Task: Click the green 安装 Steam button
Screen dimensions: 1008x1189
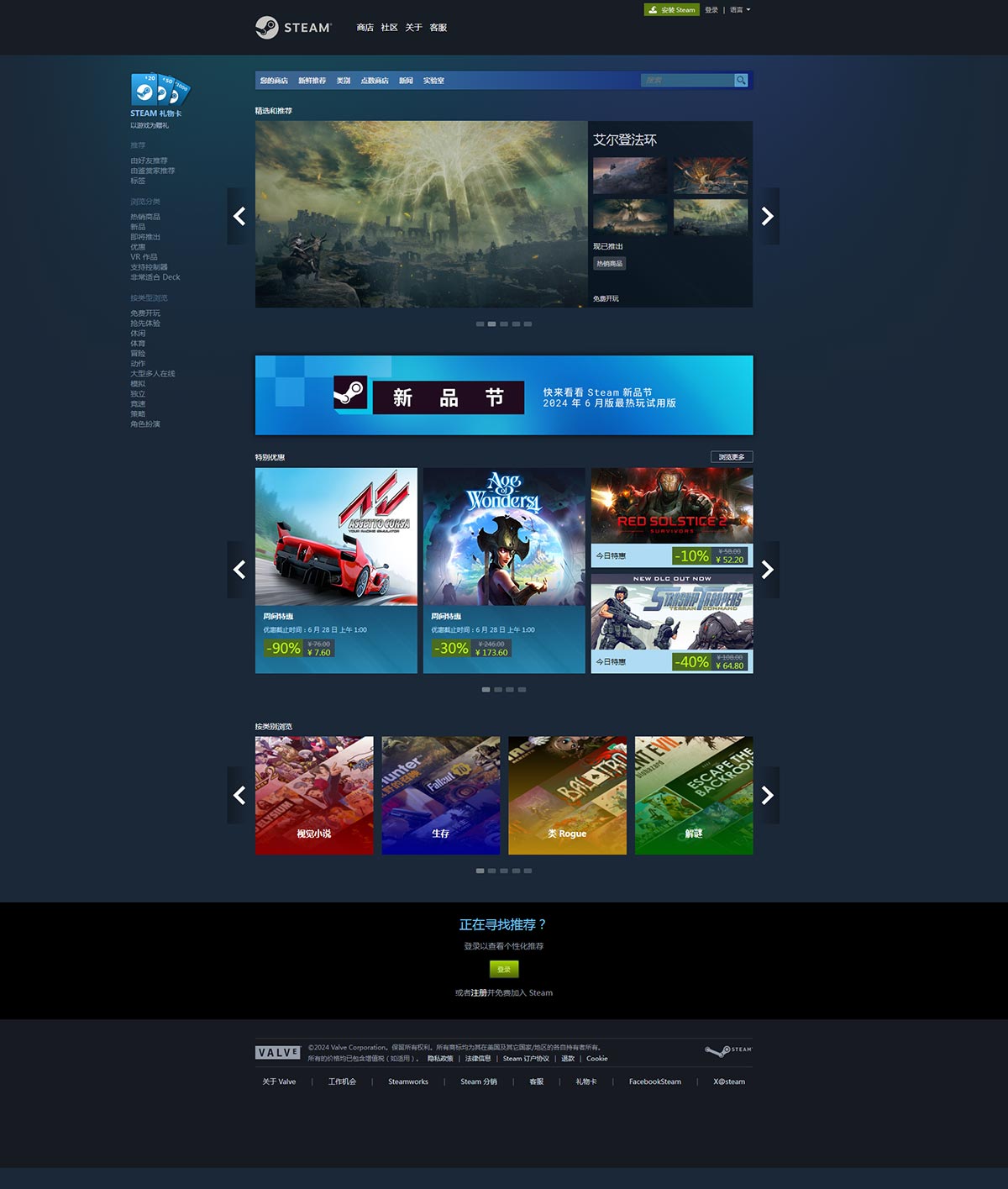Action: [x=672, y=10]
